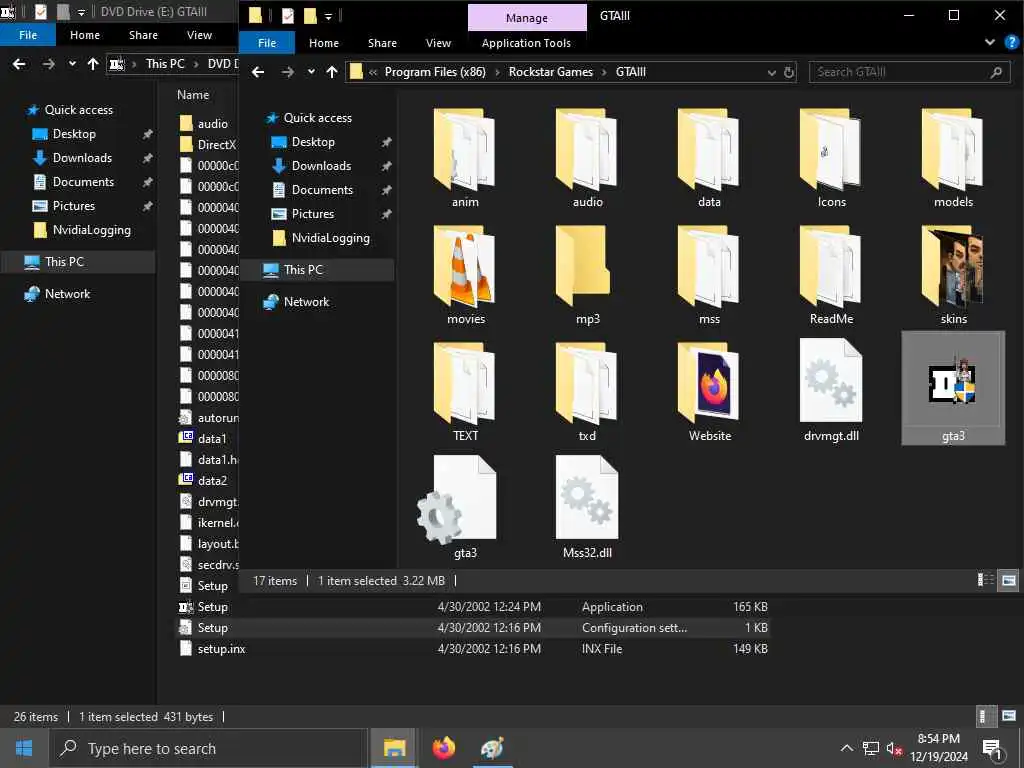Click the muted volume tray icon
1024x768 pixels.
(894, 748)
